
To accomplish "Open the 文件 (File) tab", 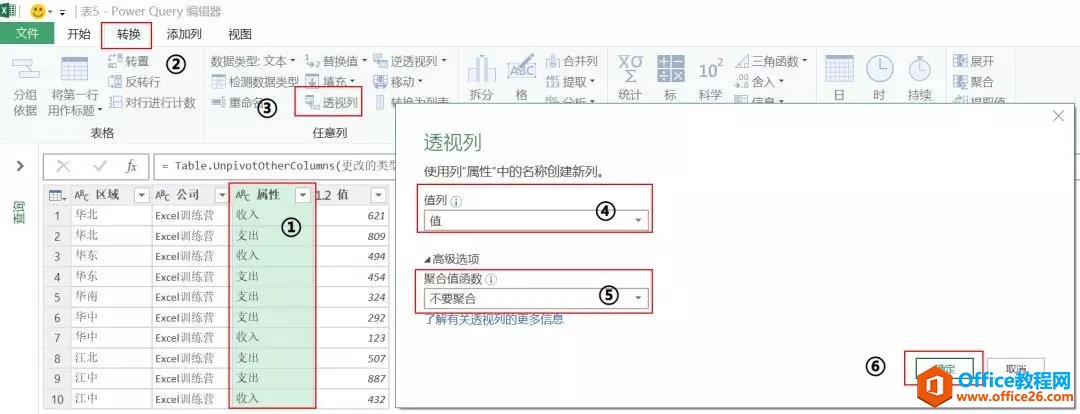I will coord(27,34).
